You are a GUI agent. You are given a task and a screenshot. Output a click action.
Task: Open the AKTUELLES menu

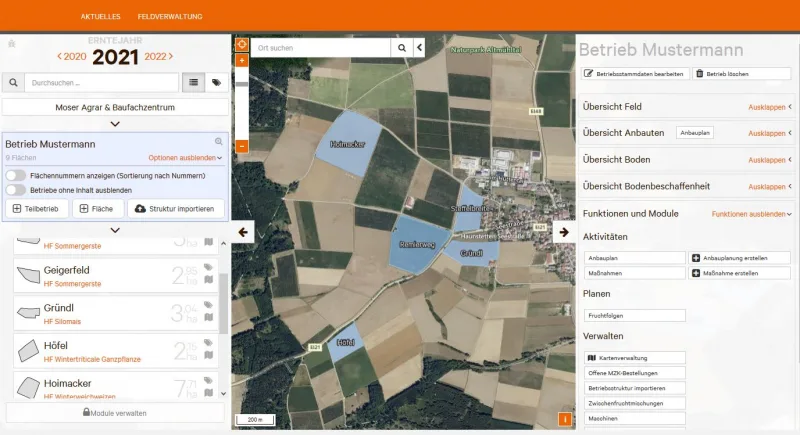(101, 17)
